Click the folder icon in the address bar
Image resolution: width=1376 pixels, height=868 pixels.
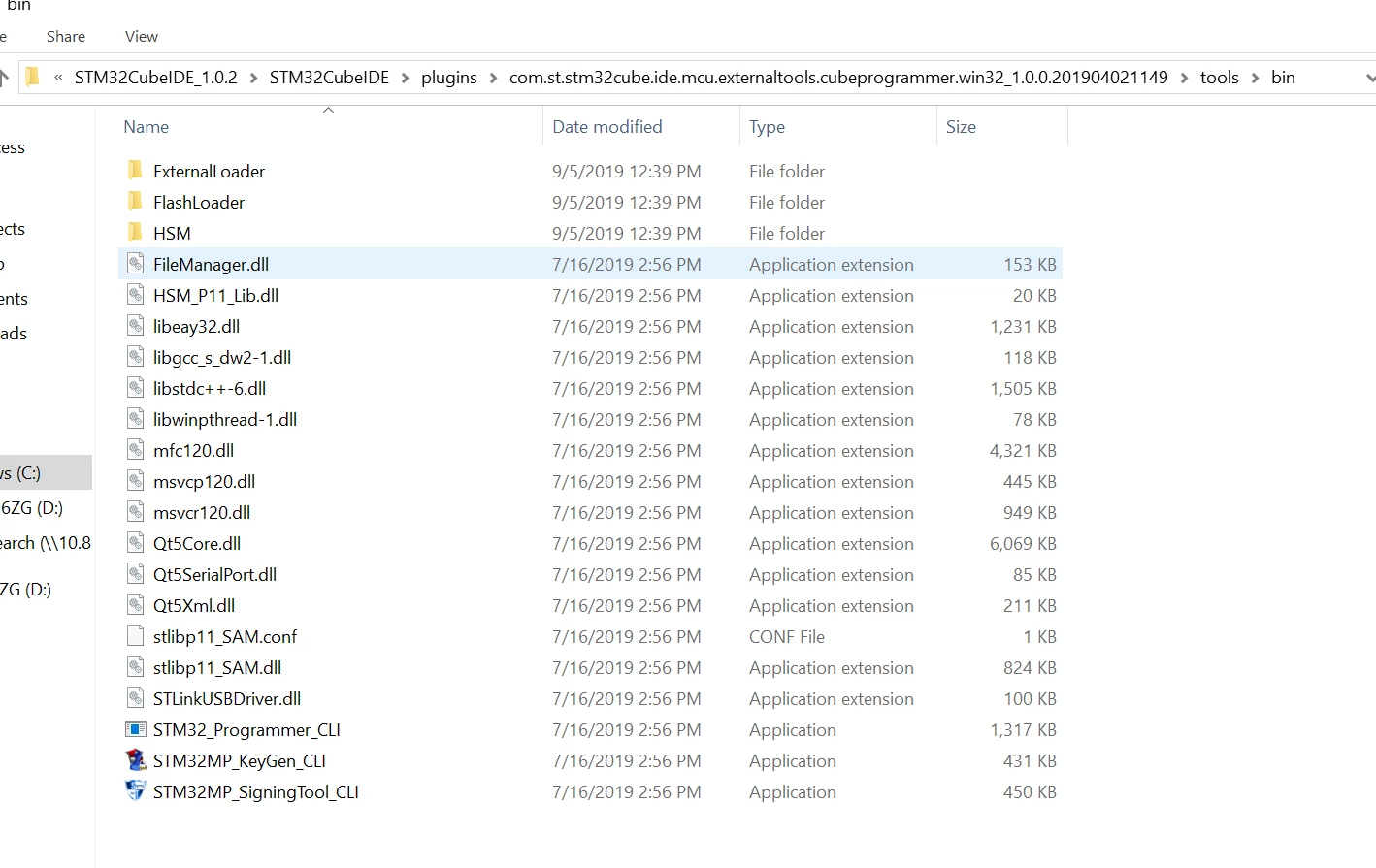[x=32, y=78]
